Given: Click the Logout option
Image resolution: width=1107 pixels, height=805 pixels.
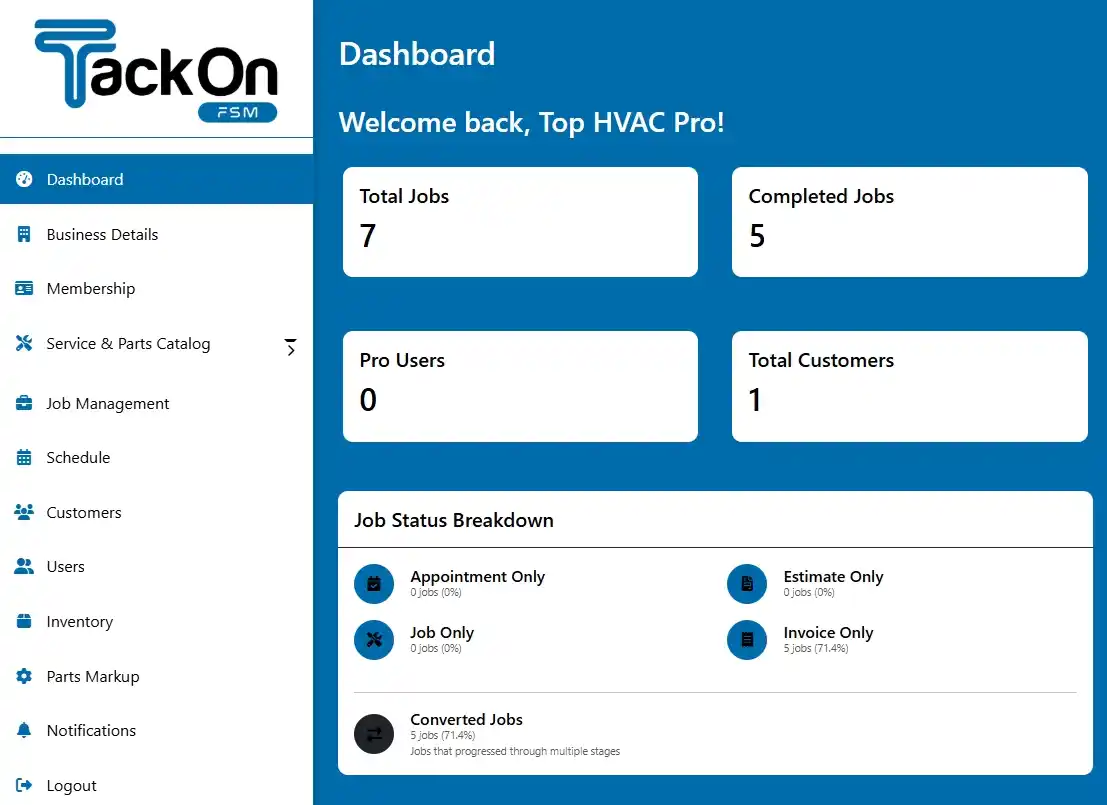Looking at the screenshot, I should click(70, 785).
